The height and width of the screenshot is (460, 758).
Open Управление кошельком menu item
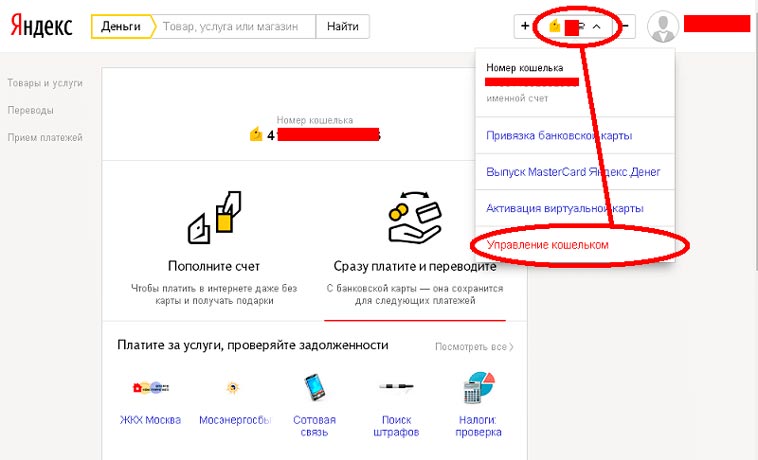click(x=547, y=245)
